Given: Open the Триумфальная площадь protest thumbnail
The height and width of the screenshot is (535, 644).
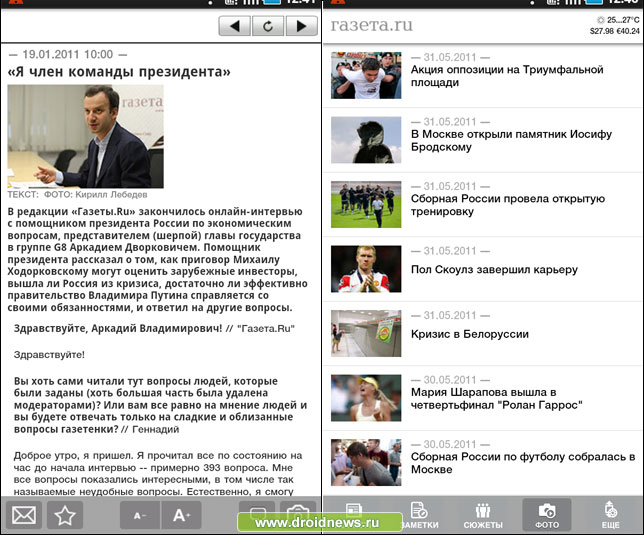Looking at the screenshot, I should 366,75.
